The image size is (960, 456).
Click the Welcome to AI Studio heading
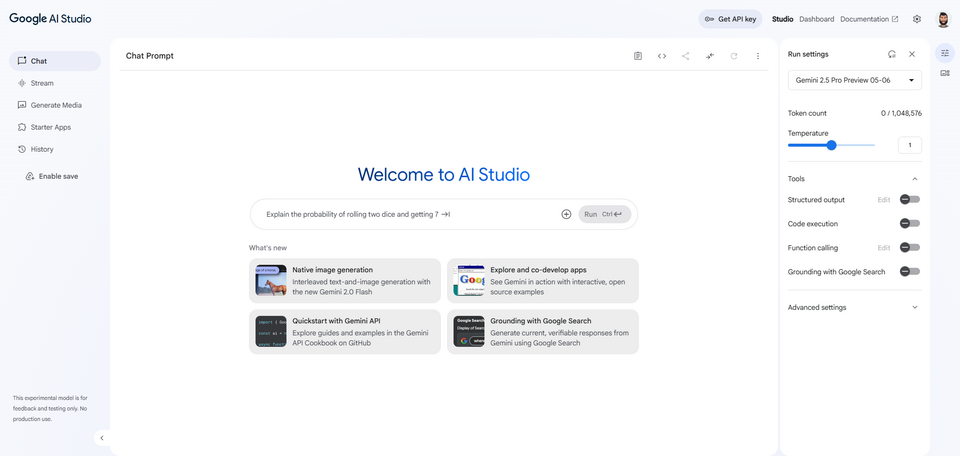444,174
